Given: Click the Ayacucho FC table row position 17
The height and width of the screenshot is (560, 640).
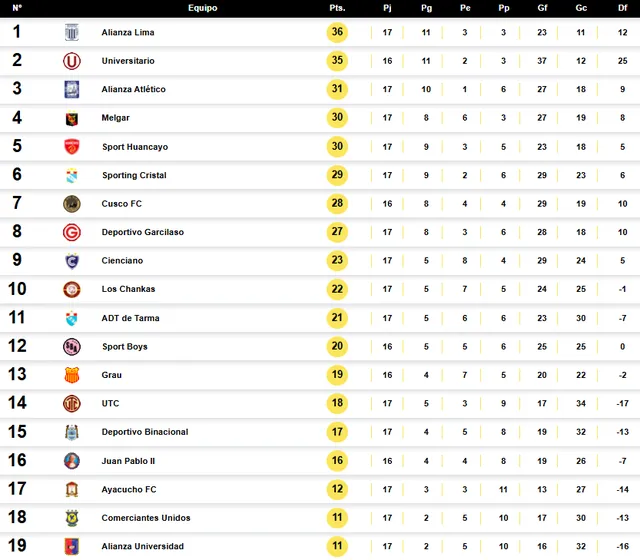Looking at the screenshot, I should coord(320,489).
